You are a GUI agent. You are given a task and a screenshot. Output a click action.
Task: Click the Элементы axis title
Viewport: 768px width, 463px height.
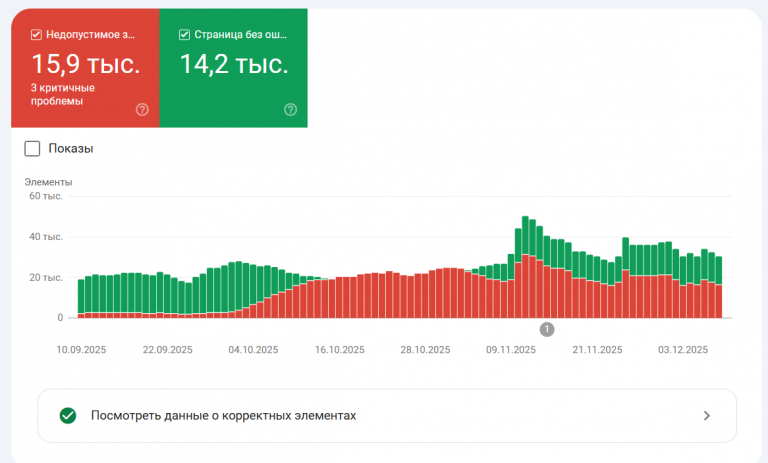coord(48,182)
